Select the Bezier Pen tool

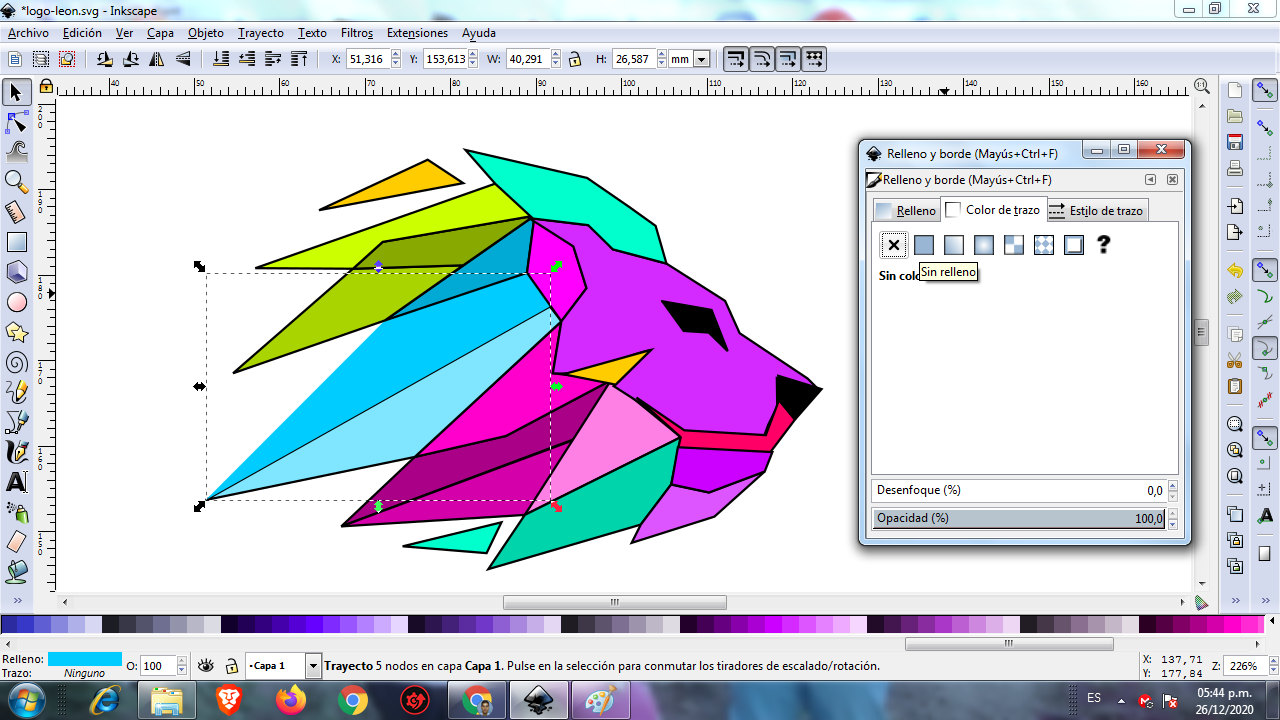click(x=16, y=422)
